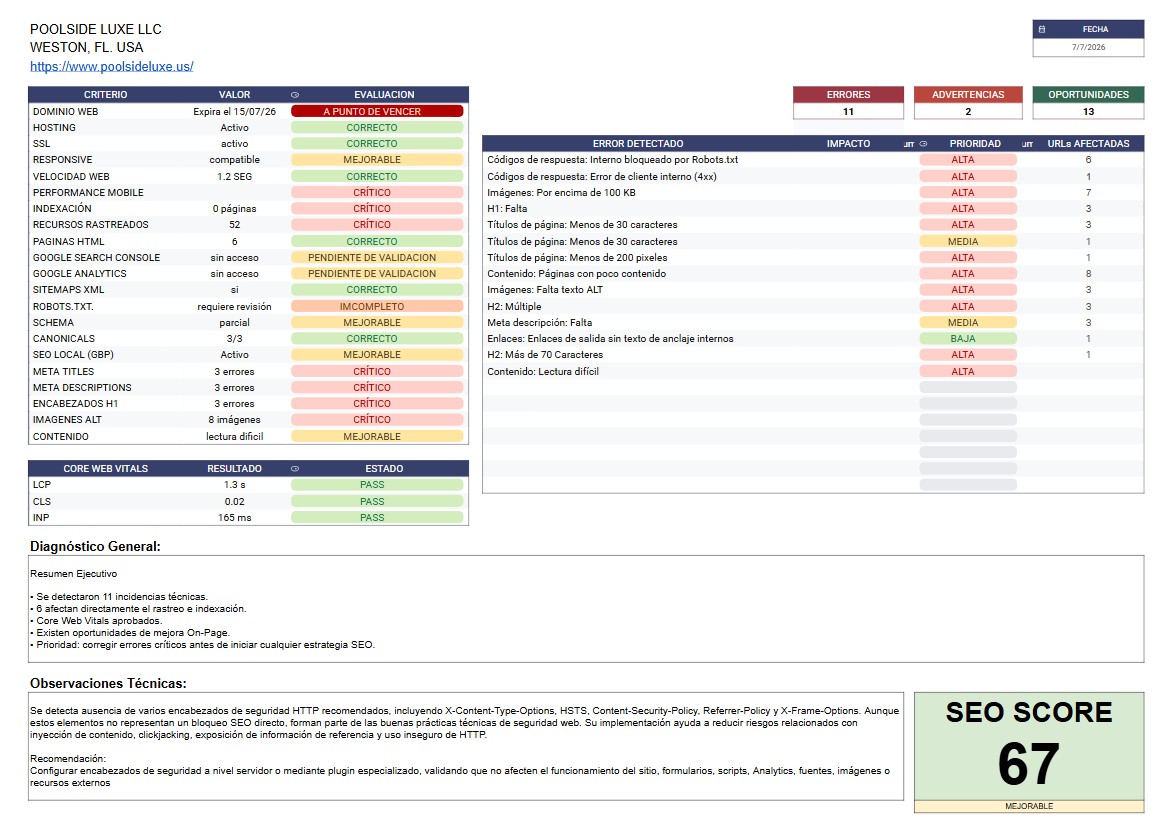Select the VALOR column header
Image resolution: width=1174 pixels, height=827 pixels.
coord(234,95)
